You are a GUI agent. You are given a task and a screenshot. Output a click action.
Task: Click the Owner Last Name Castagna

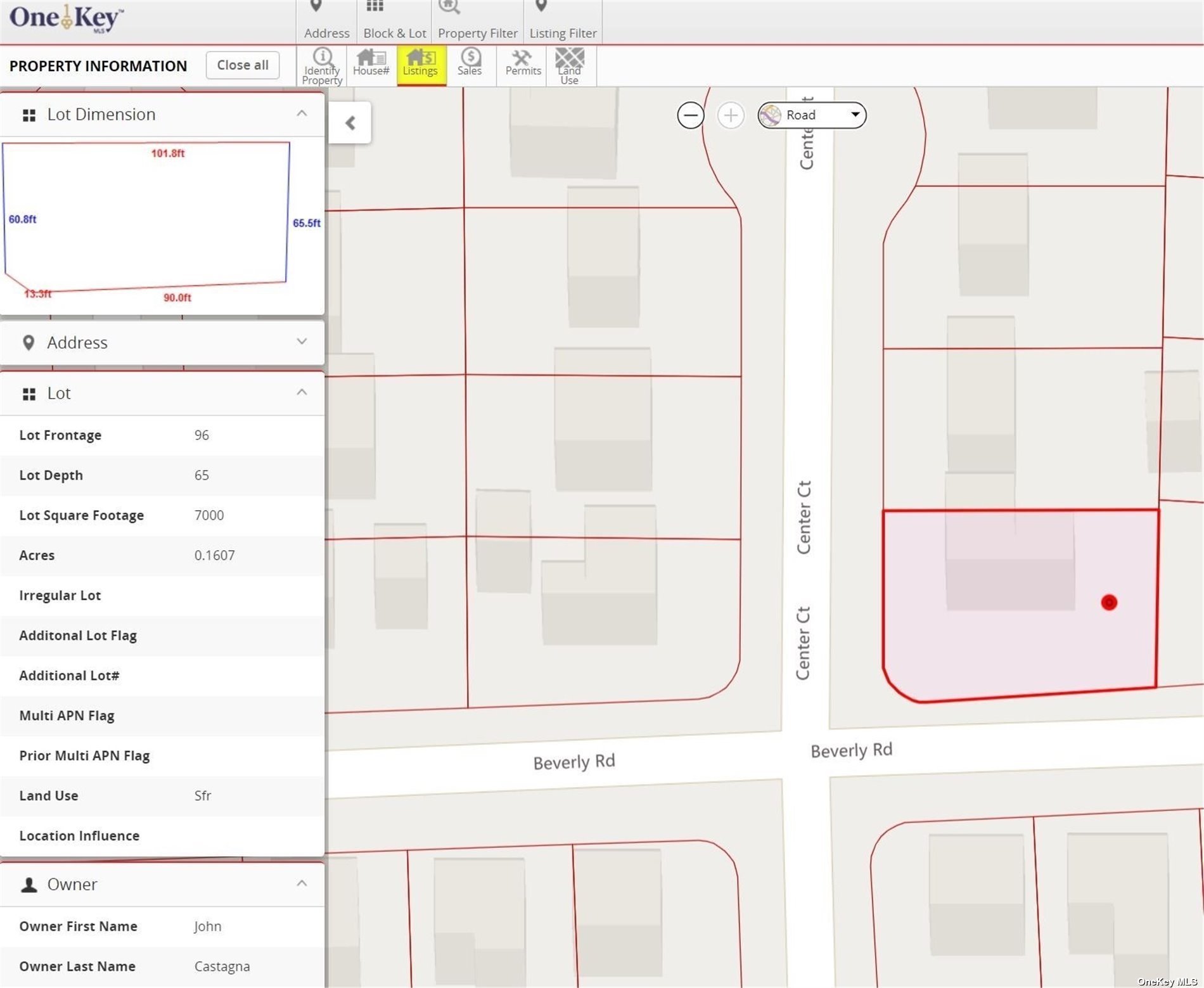tap(222, 966)
